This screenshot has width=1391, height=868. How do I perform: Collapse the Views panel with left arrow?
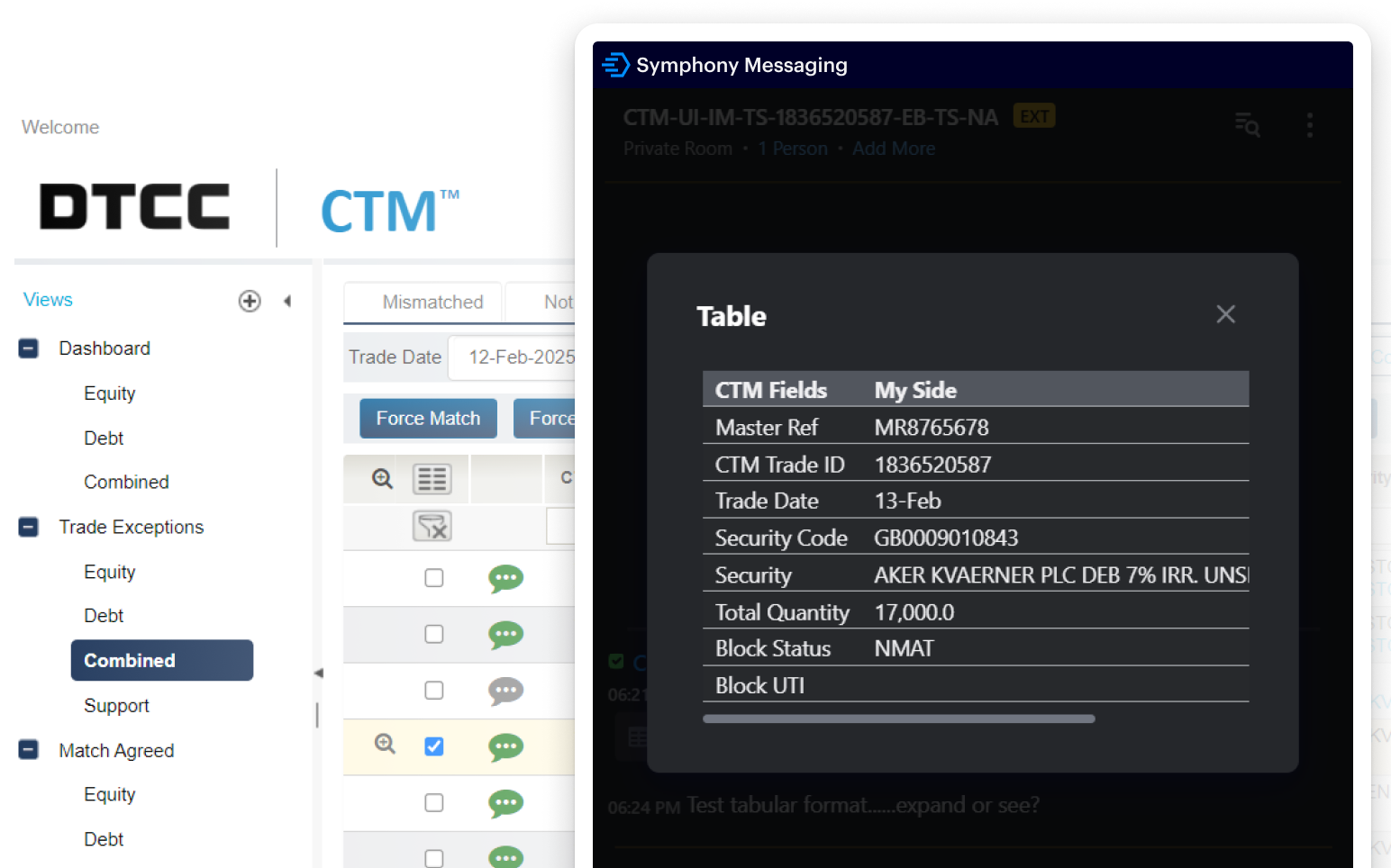[x=287, y=301]
